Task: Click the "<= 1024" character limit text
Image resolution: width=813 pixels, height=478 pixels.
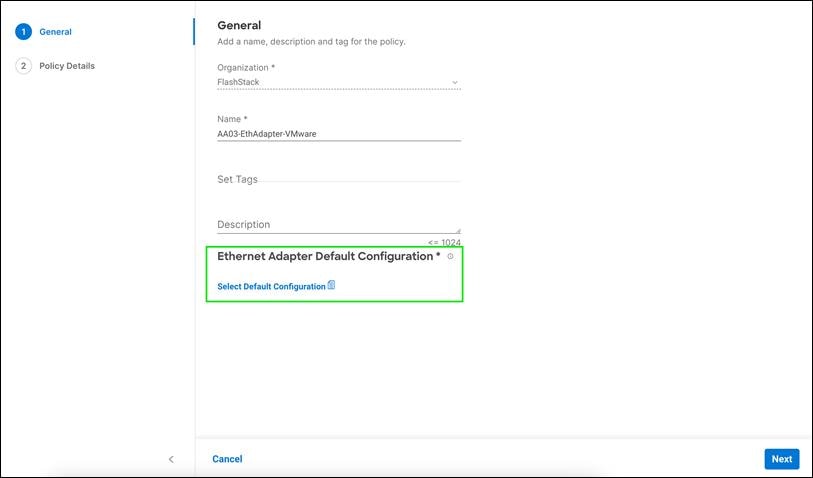Action: coord(444,242)
